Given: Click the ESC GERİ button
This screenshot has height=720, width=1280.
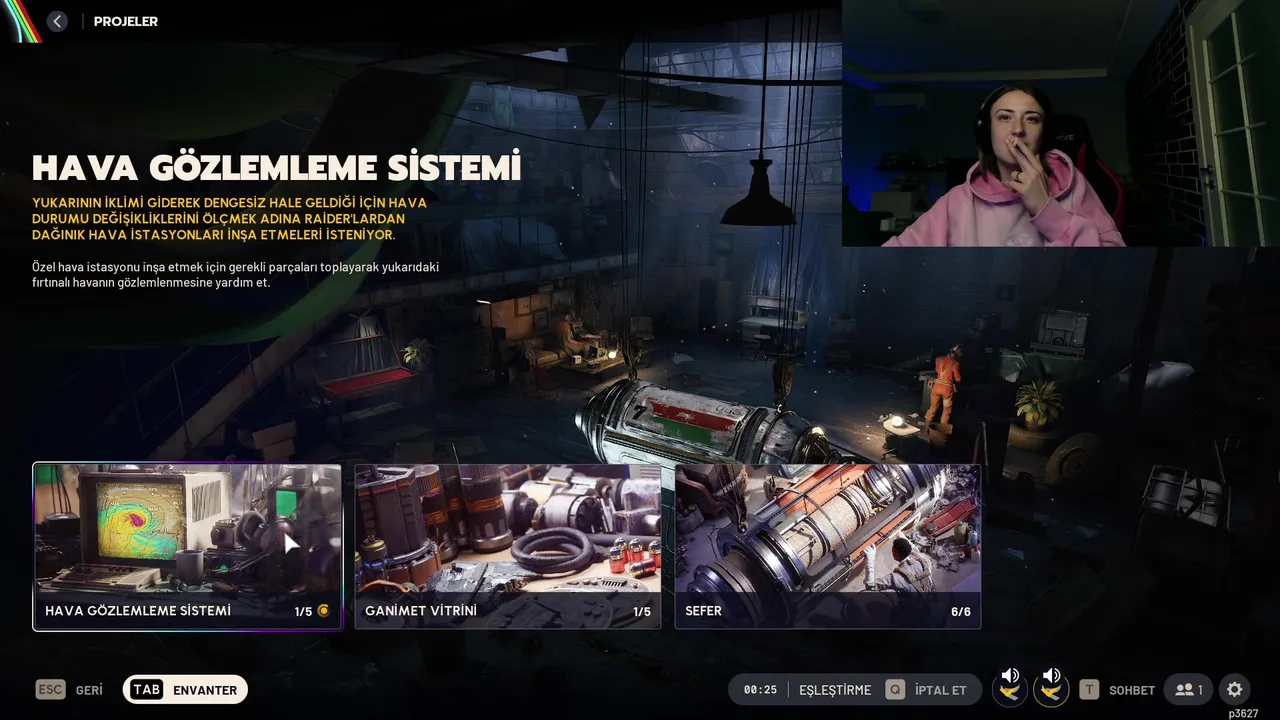Looking at the screenshot, I should click(69, 690).
